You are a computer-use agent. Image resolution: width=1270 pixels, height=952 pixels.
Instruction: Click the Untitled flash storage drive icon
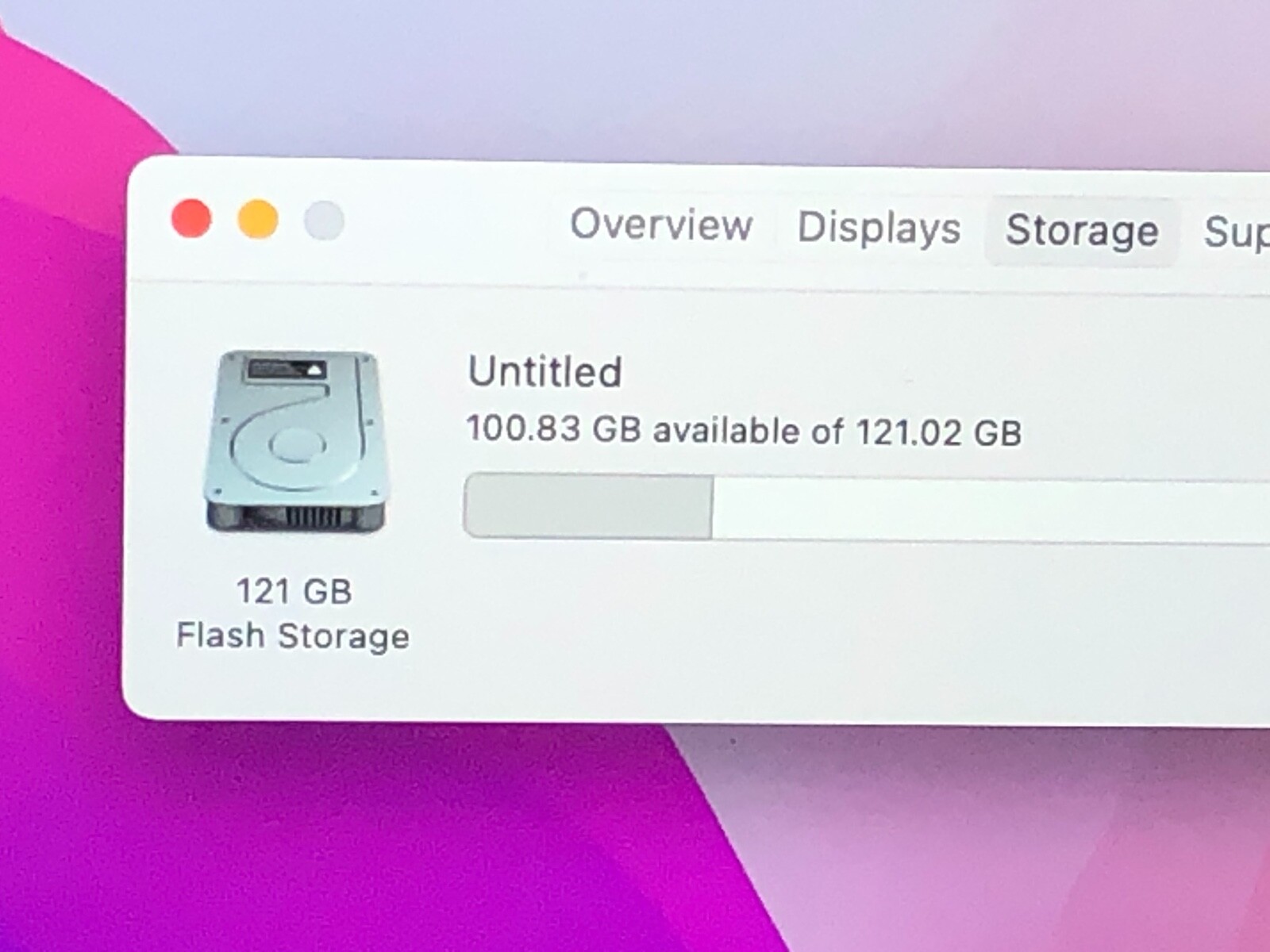[295, 441]
